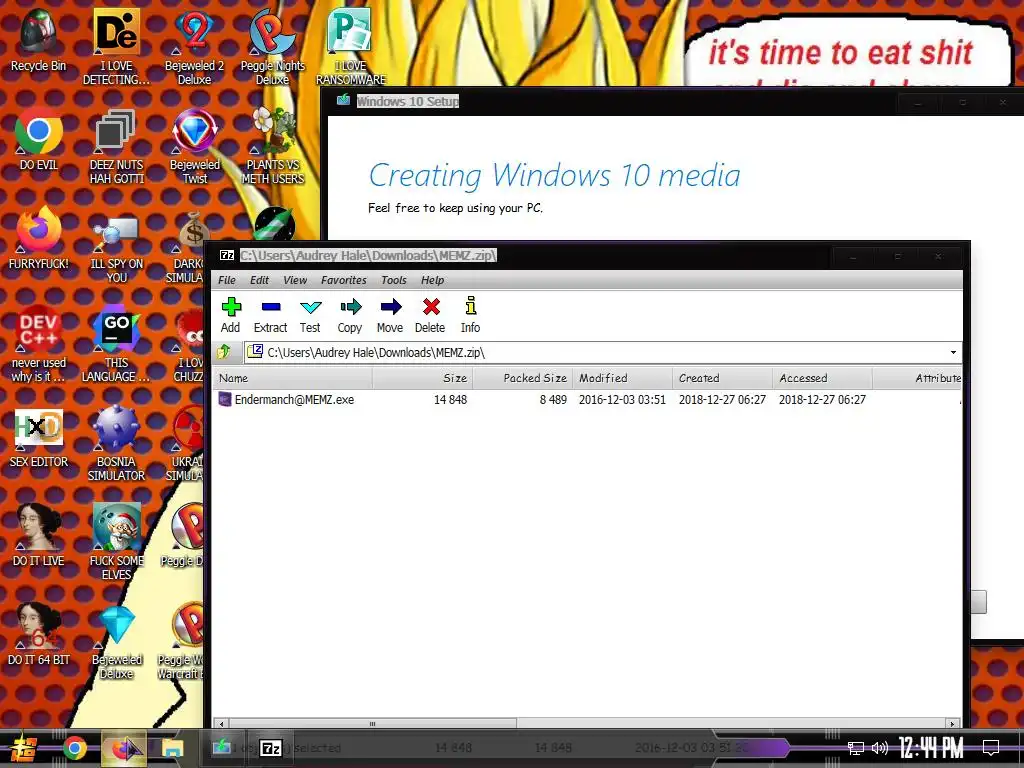
Task: Click the packed size value 8 489
Action: [x=552, y=400]
